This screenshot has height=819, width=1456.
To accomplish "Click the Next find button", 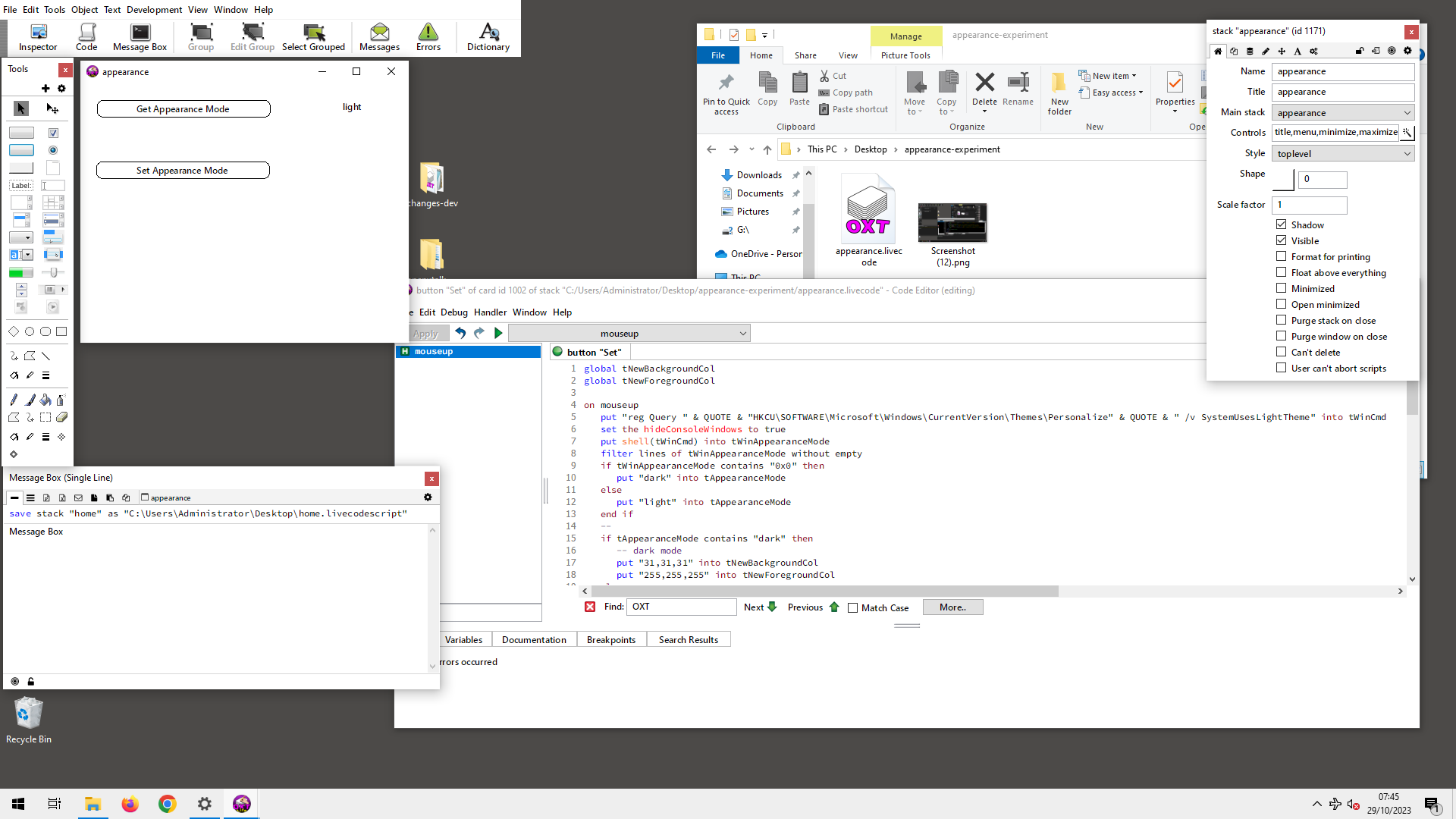I will tap(760, 607).
